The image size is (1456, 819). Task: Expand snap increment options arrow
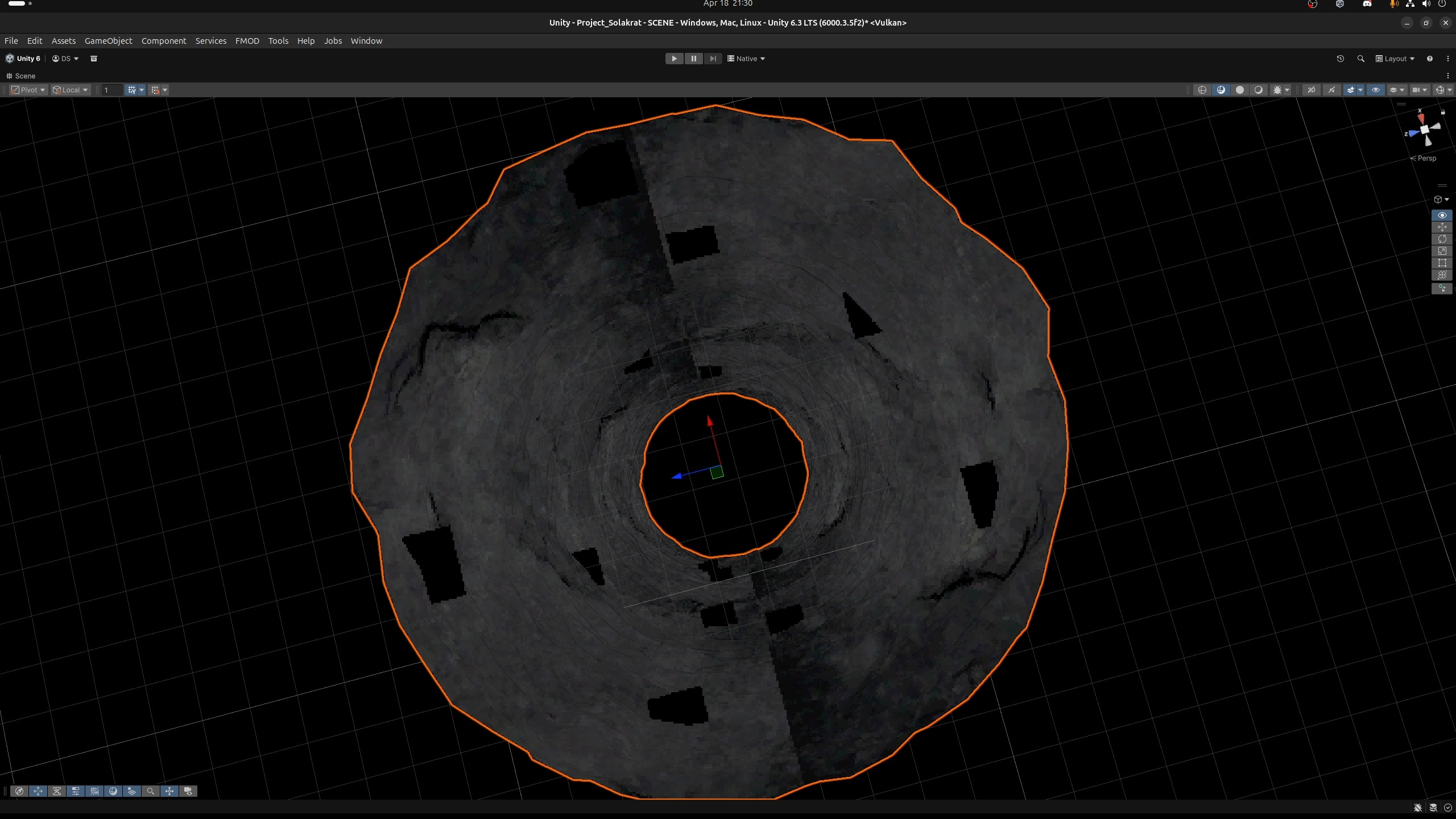165,90
